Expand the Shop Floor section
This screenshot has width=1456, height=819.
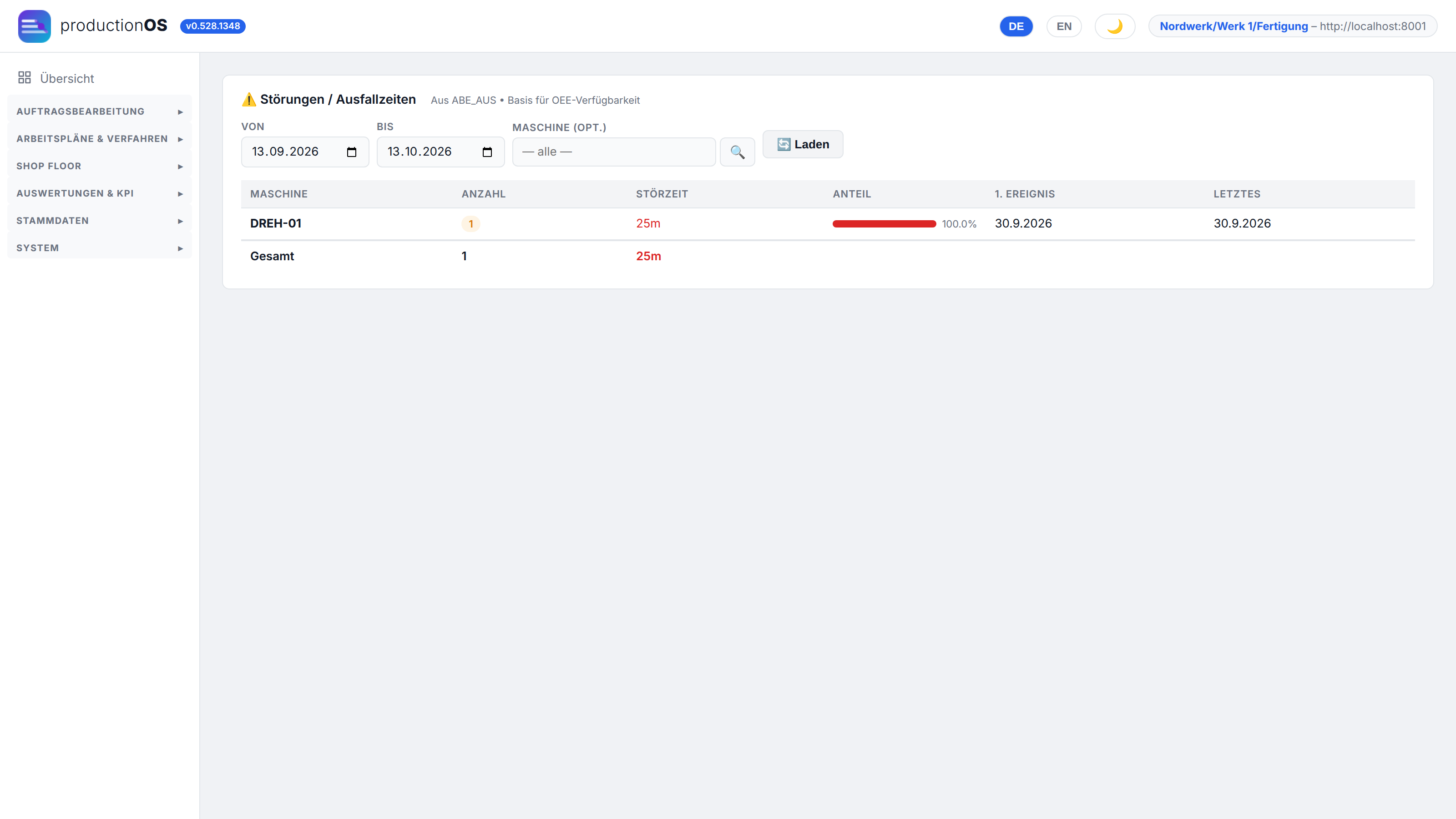100,166
